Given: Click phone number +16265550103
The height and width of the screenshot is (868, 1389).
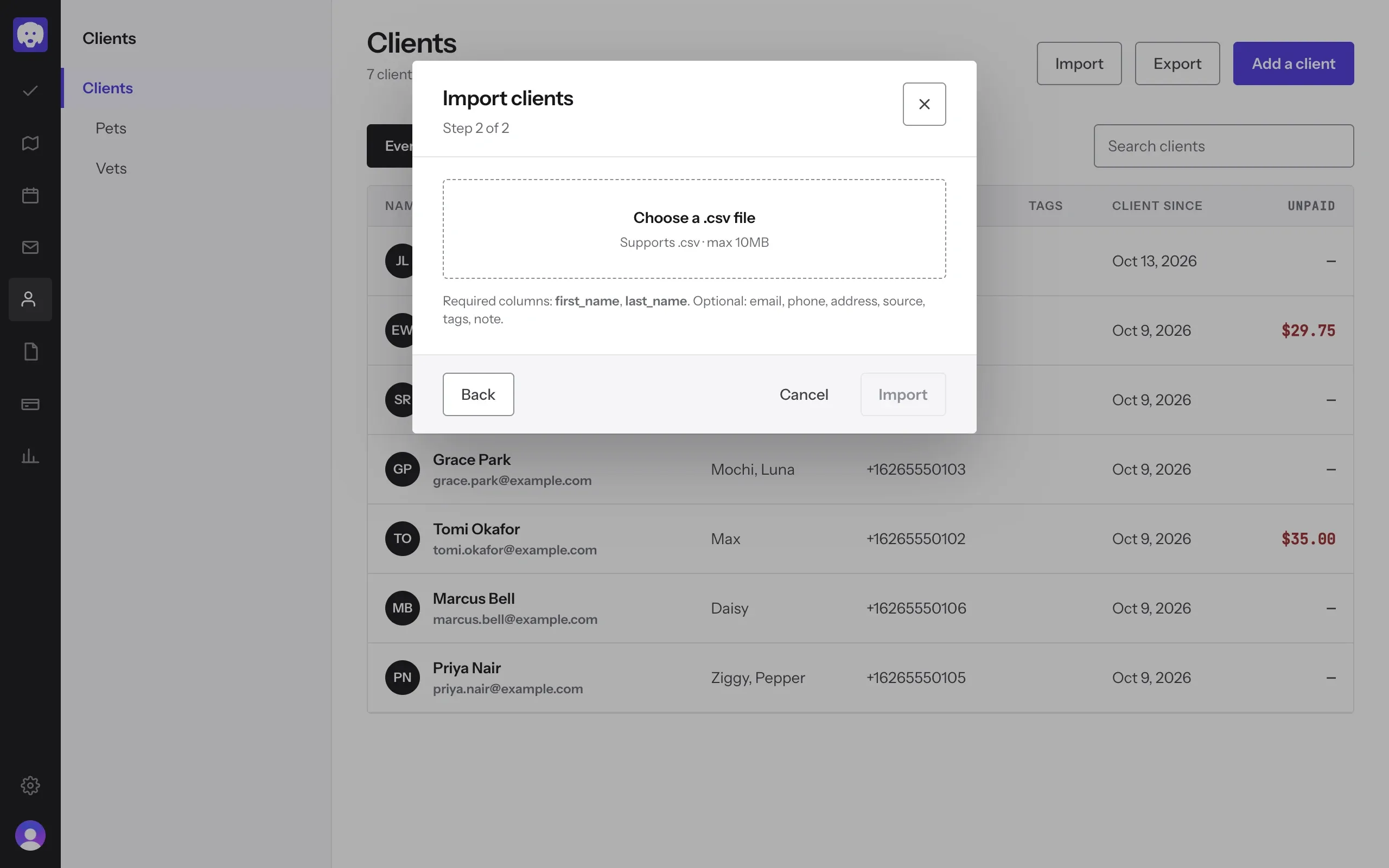Looking at the screenshot, I should click(x=915, y=469).
